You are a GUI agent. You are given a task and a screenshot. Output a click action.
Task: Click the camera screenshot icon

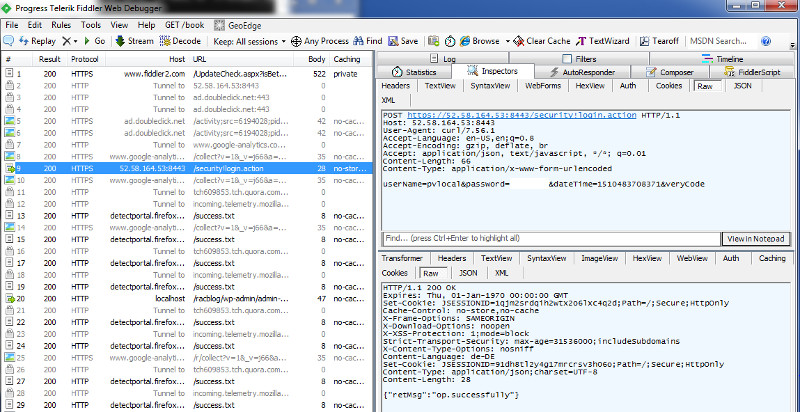[x=434, y=41]
